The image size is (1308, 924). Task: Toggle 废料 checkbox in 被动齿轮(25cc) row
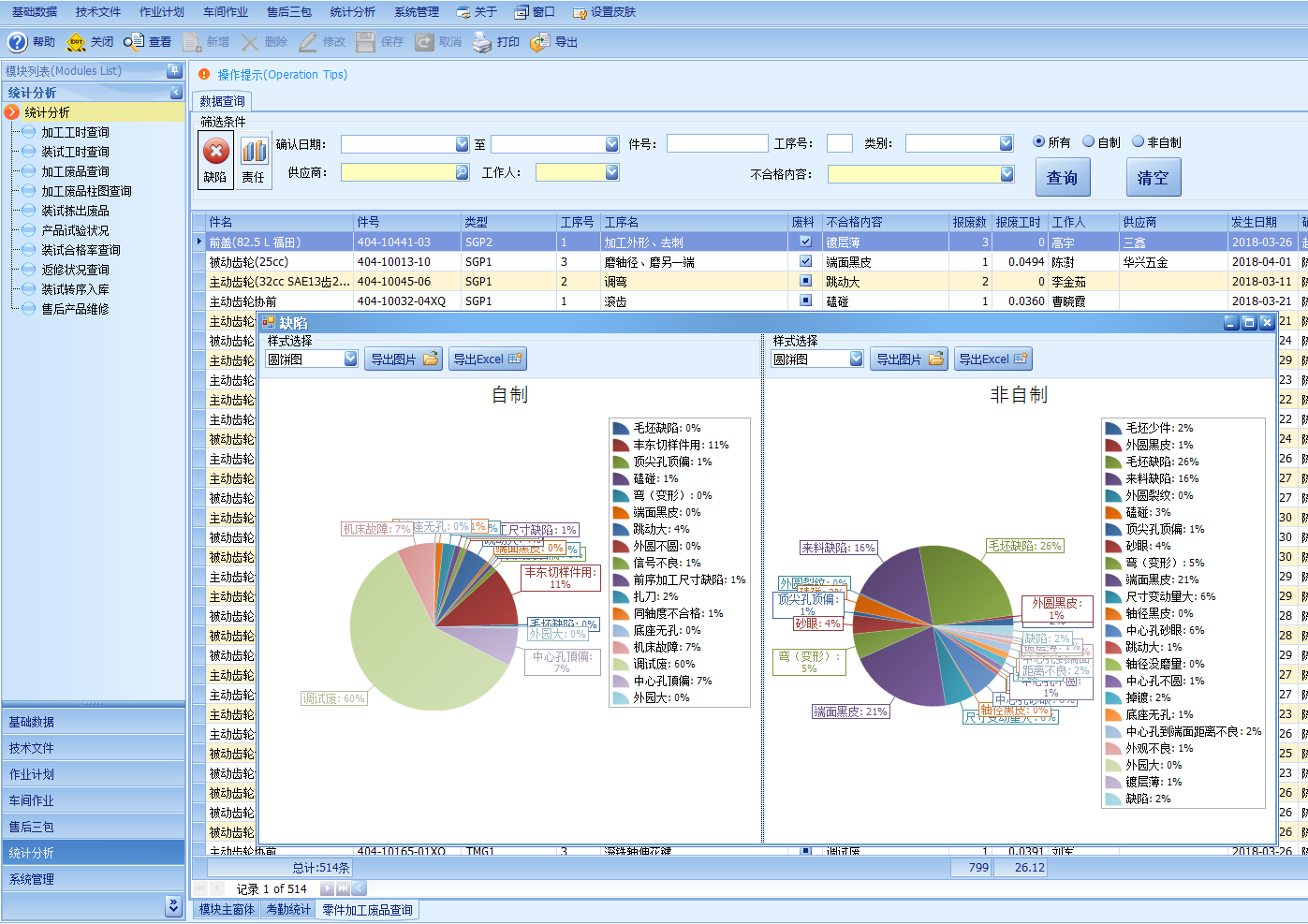click(805, 261)
